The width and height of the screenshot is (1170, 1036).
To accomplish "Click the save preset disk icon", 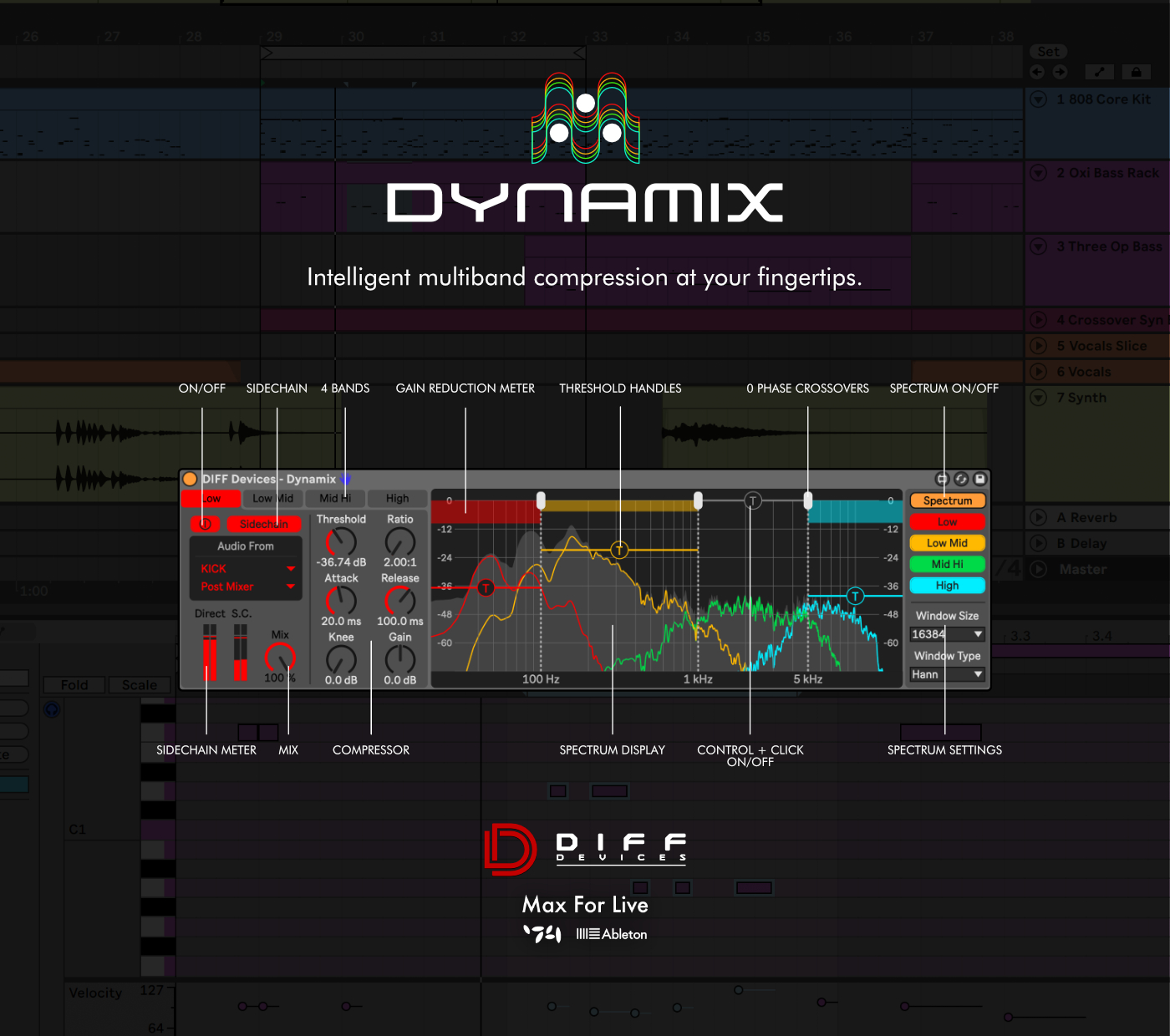I will pyautogui.click(x=980, y=479).
